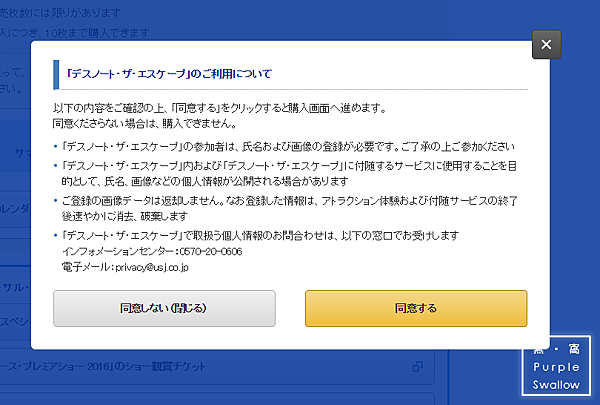600x405 pixels.
Task: Click the bullet about personal information being published
Action: click(289, 173)
